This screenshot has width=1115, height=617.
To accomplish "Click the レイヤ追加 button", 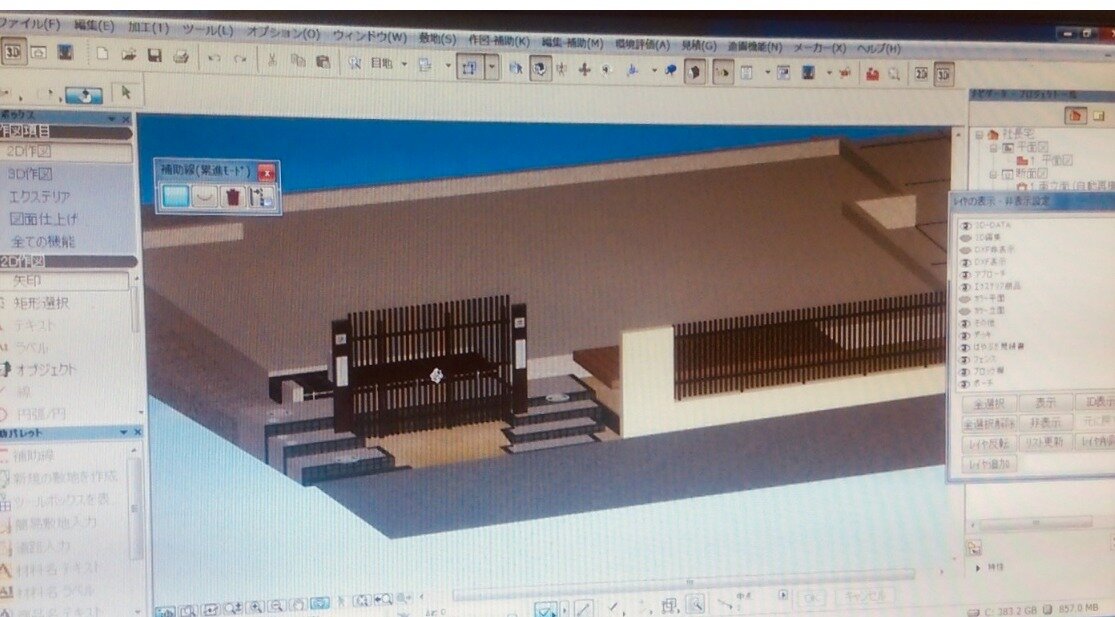I will pos(989,463).
